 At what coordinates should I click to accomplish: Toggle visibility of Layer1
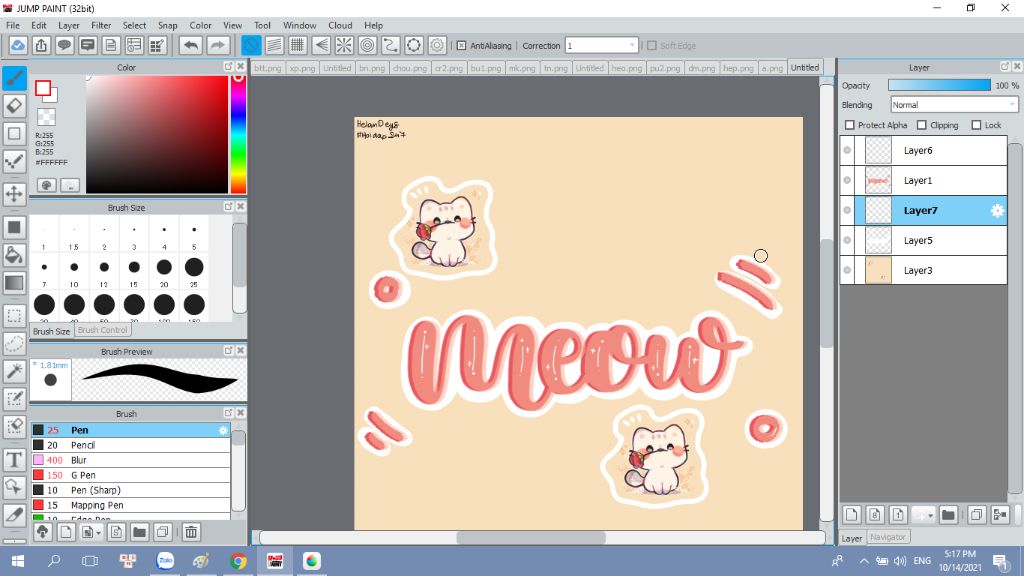[x=847, y=180]
